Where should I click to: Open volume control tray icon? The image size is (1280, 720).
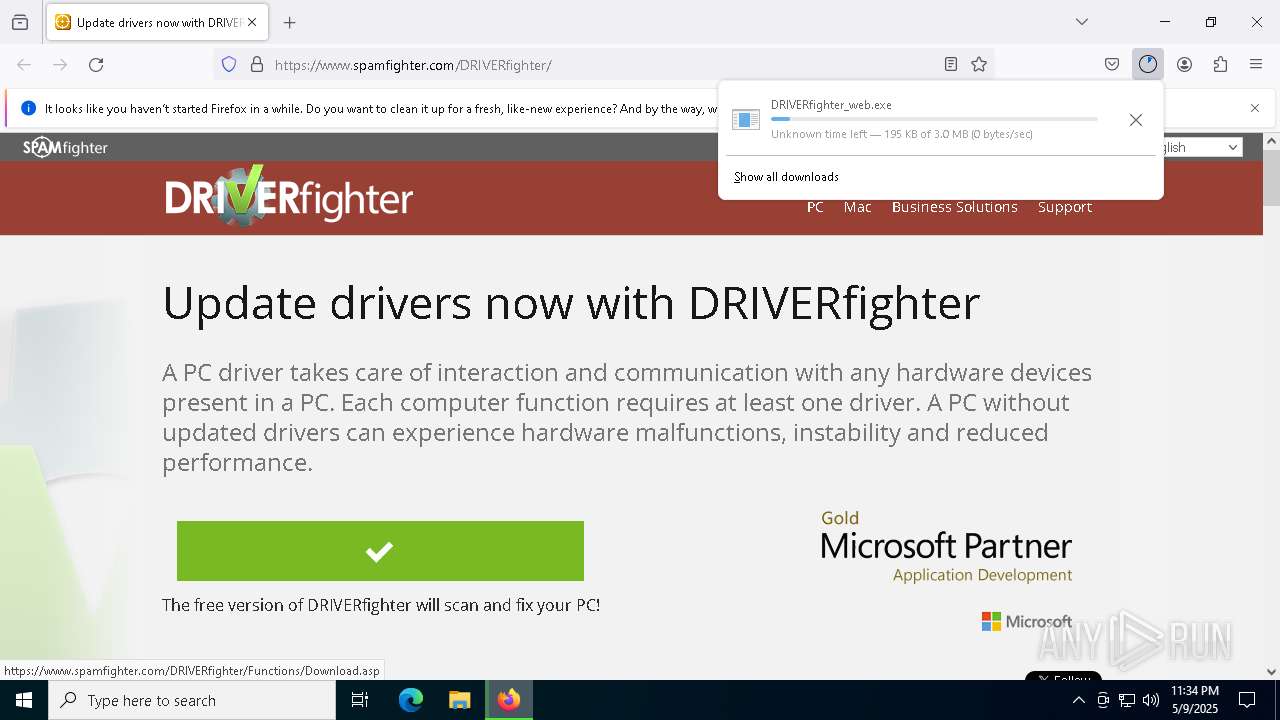pos(1151,700)
